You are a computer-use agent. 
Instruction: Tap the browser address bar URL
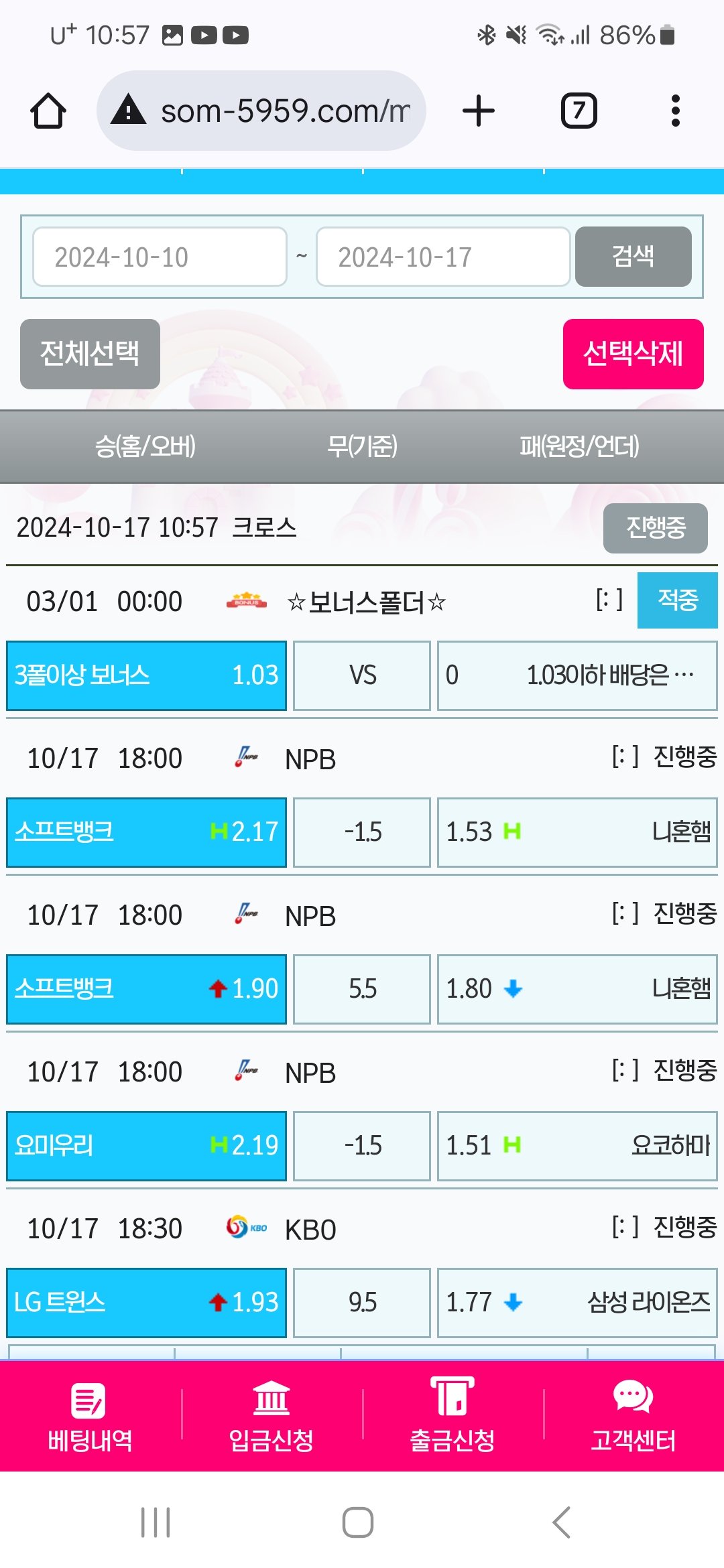[x=285, y=111]
